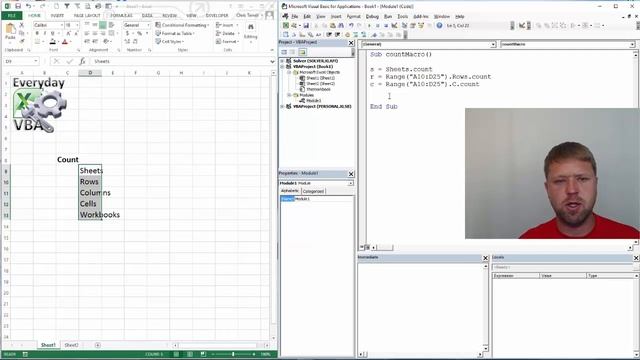Click the Break pause icon in VBA toolbar

coord(378,26)
